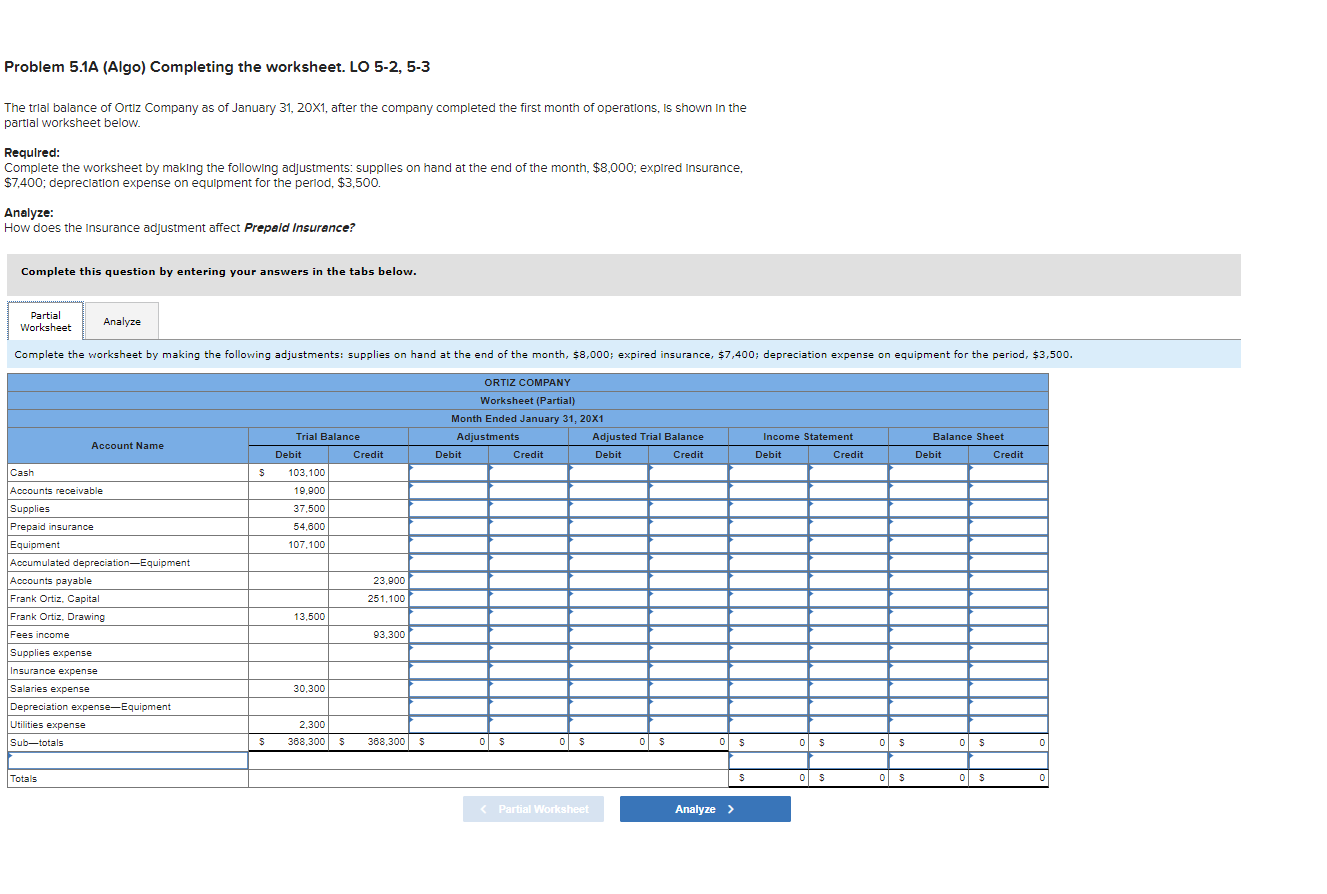This screenshot has height=894, width=1327.
Task: Click the Supplies adjustments Credit cell
Action: [x=528, y=508]
